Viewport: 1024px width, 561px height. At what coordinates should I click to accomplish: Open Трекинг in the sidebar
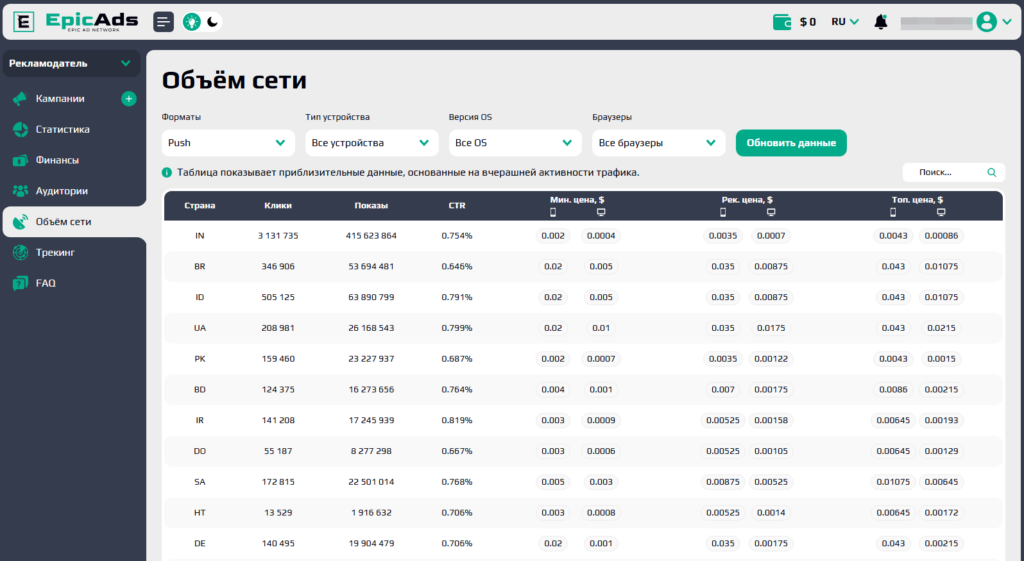pos(56,252)
